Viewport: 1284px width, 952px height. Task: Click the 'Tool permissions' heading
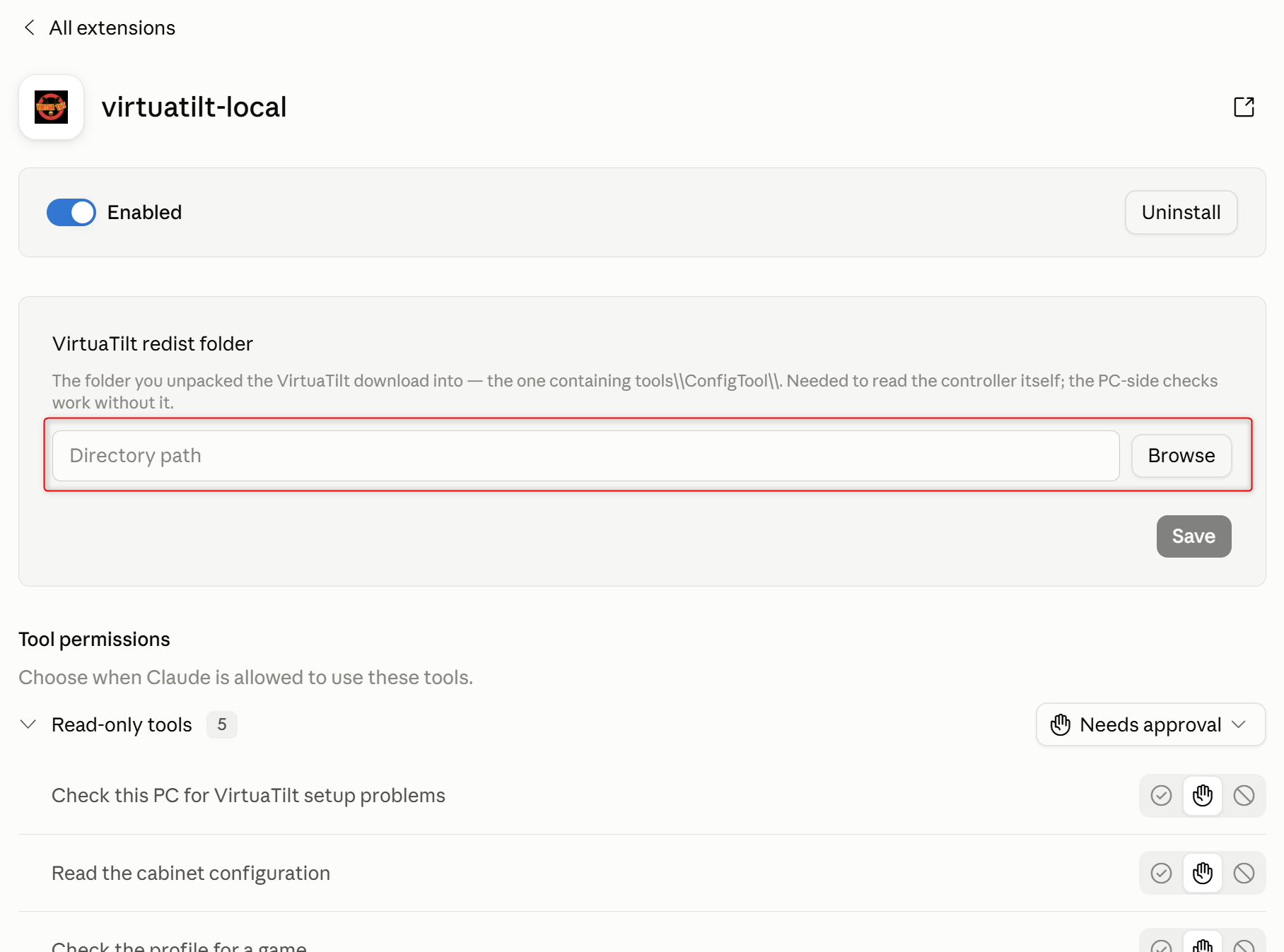coord(94,640)
